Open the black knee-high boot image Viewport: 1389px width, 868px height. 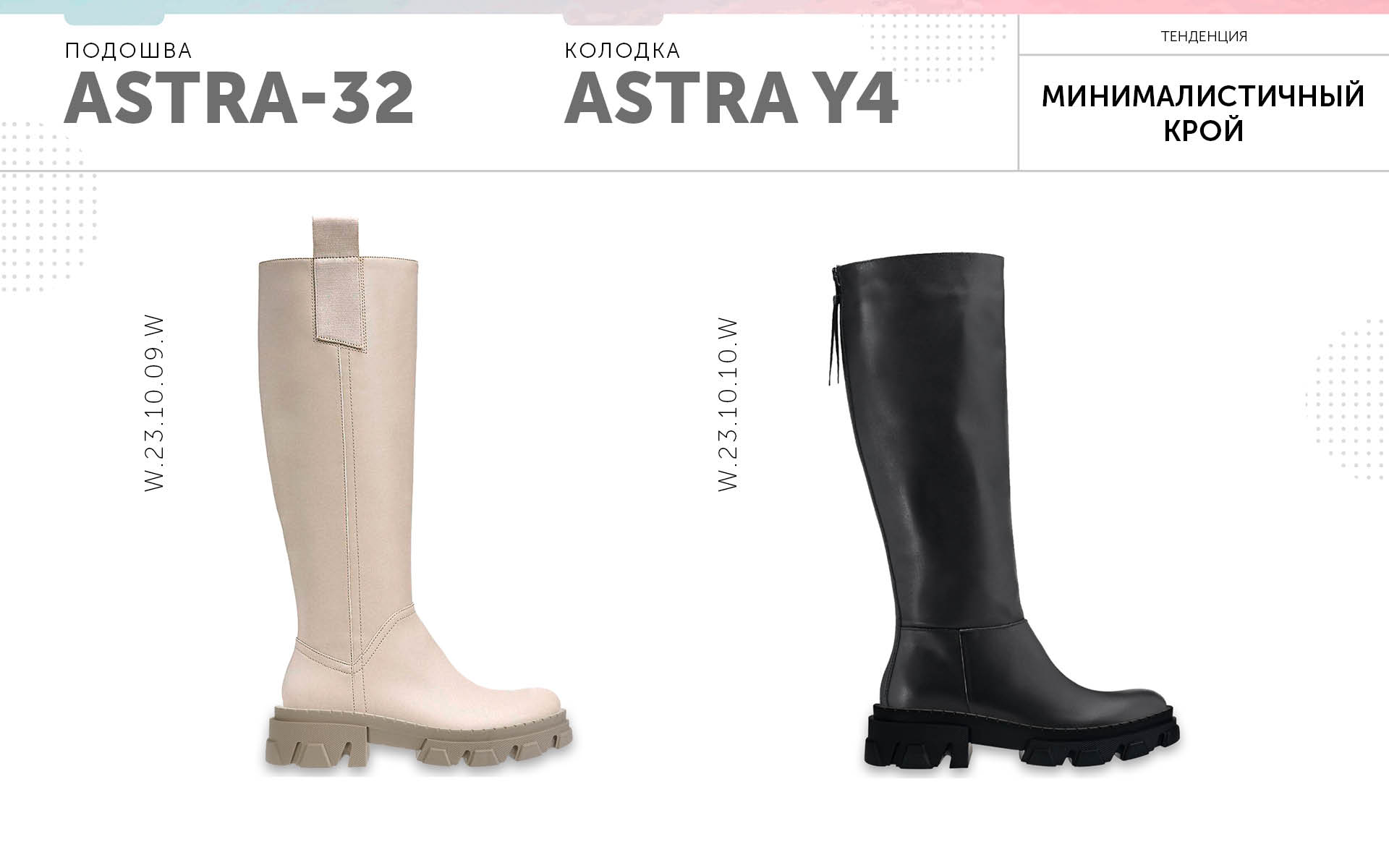[1022, 514]
